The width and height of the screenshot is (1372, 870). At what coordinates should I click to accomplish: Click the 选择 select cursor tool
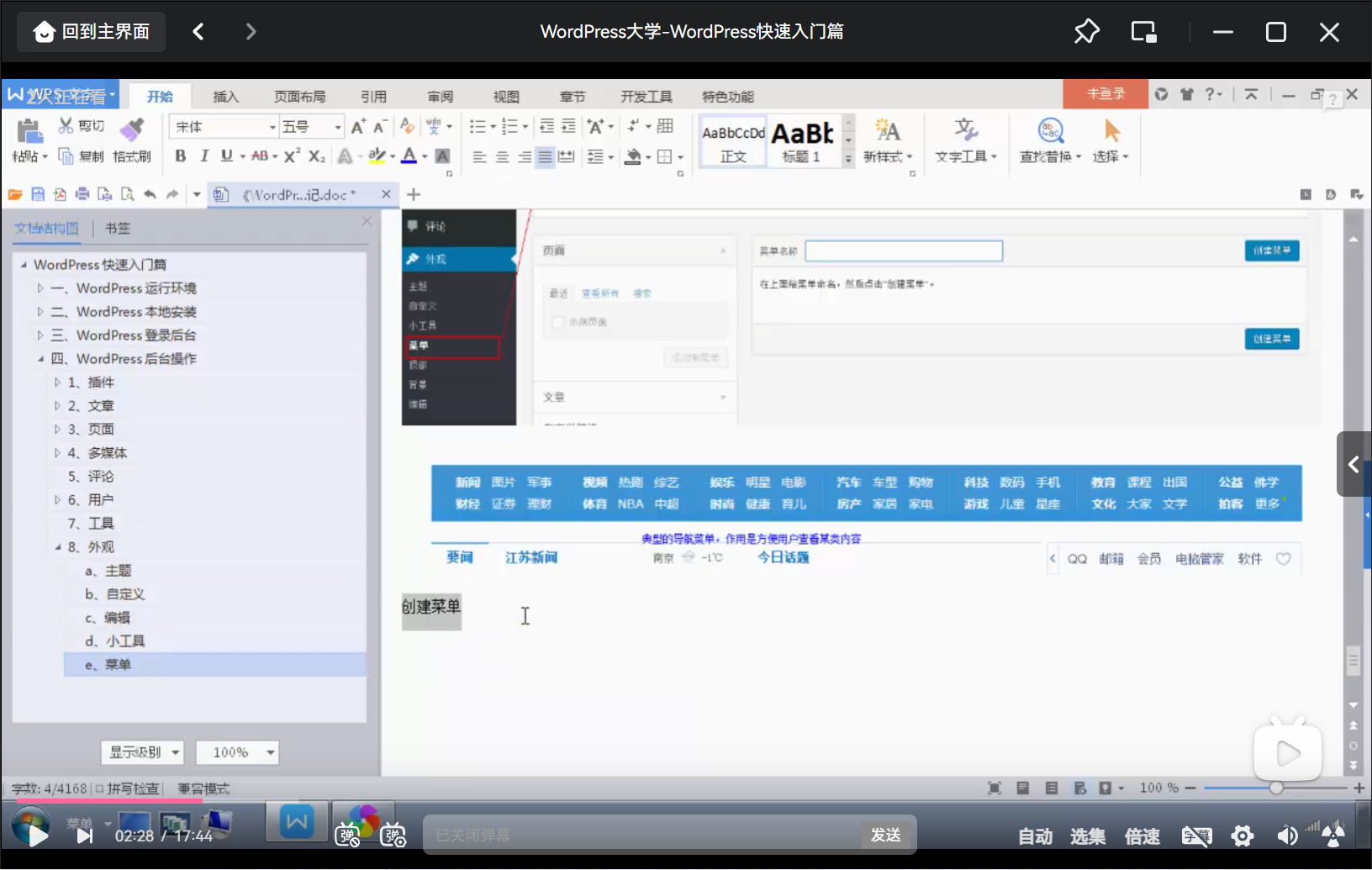(x=1111, y=141)
